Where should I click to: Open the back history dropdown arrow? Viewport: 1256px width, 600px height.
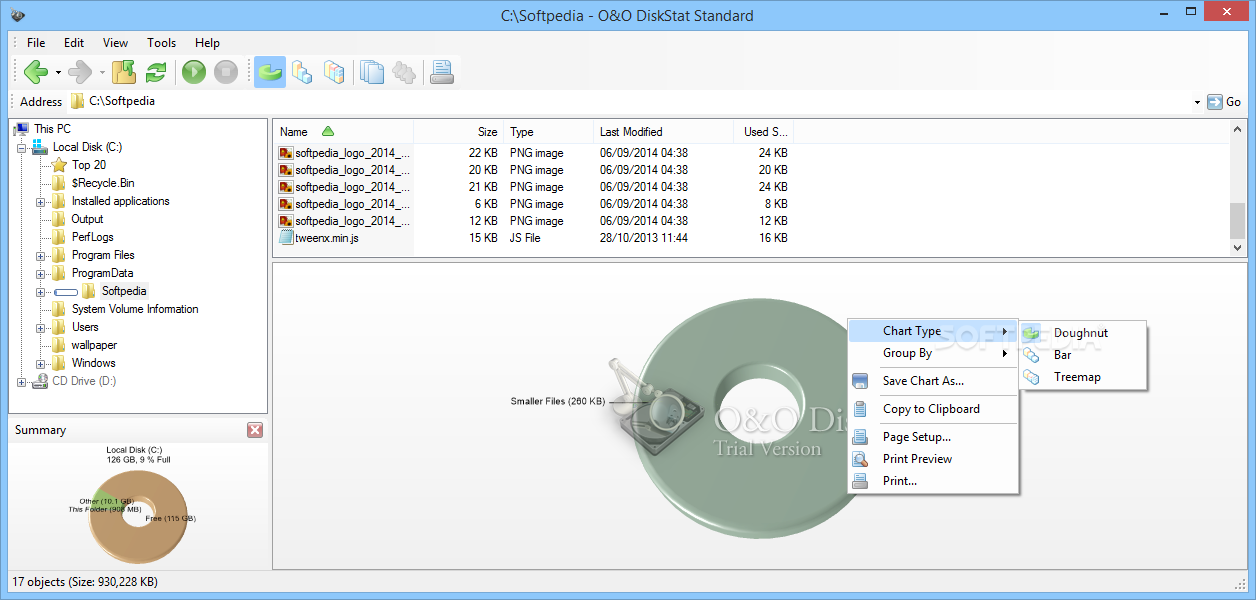pos(58,72)
